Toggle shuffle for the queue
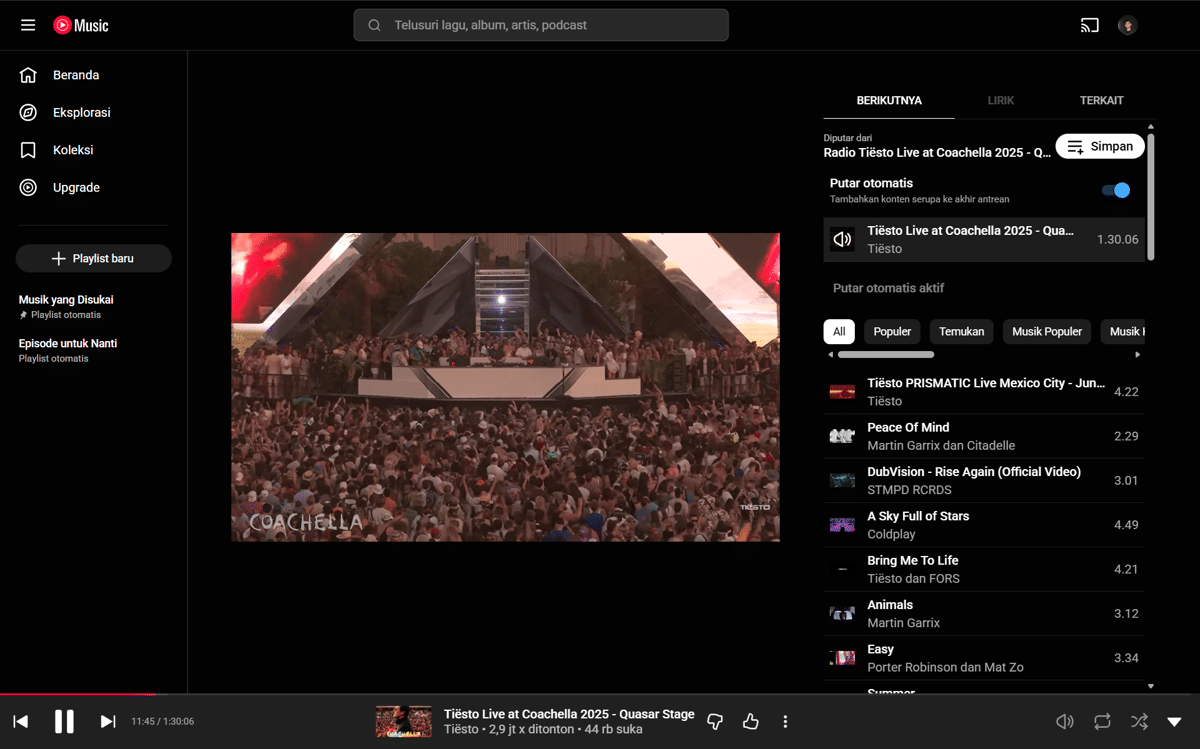The width and height of the screenshot is (1200, 749). point(1138,722)
